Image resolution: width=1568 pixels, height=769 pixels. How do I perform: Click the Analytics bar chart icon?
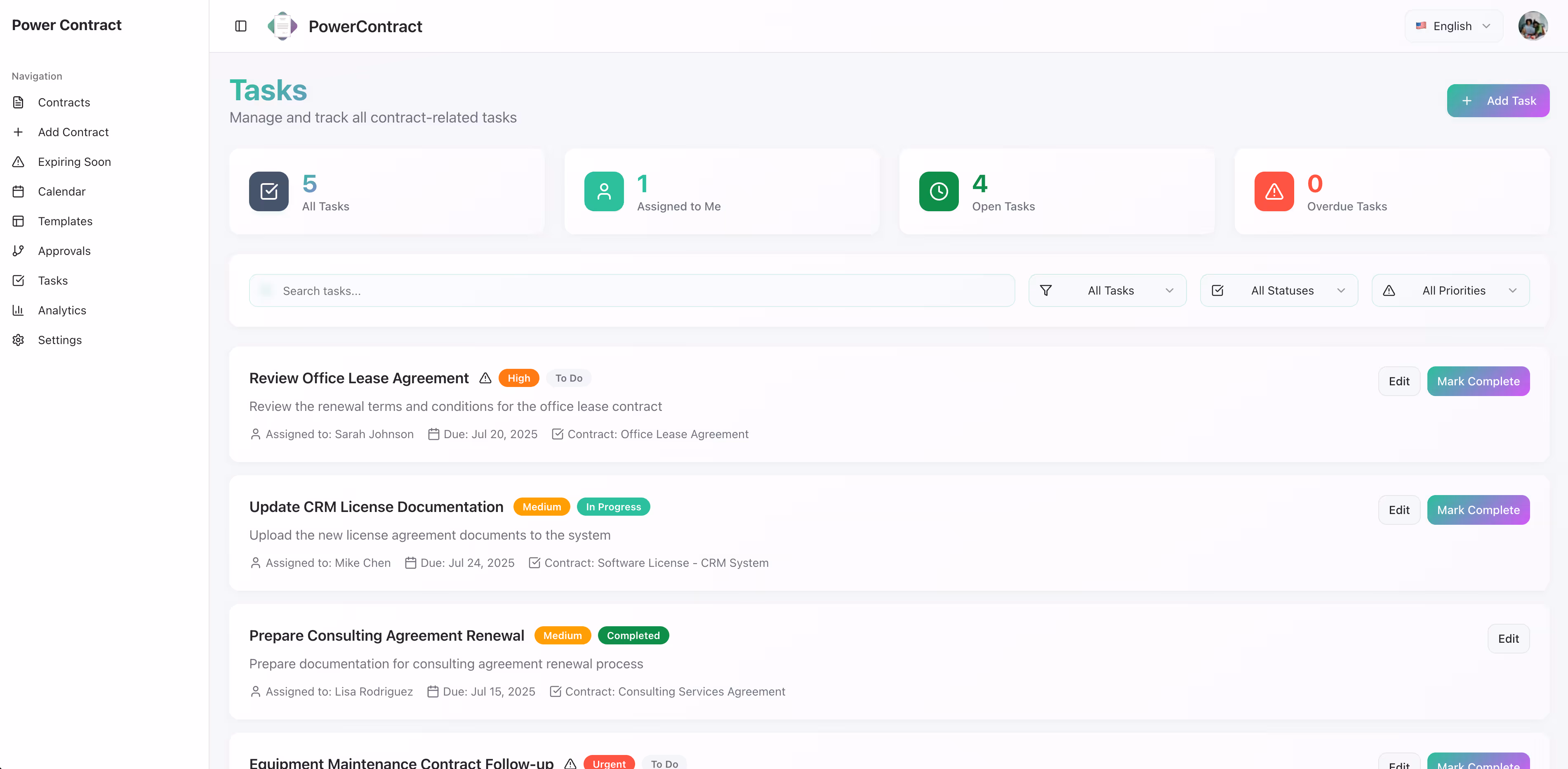point(18,311)
